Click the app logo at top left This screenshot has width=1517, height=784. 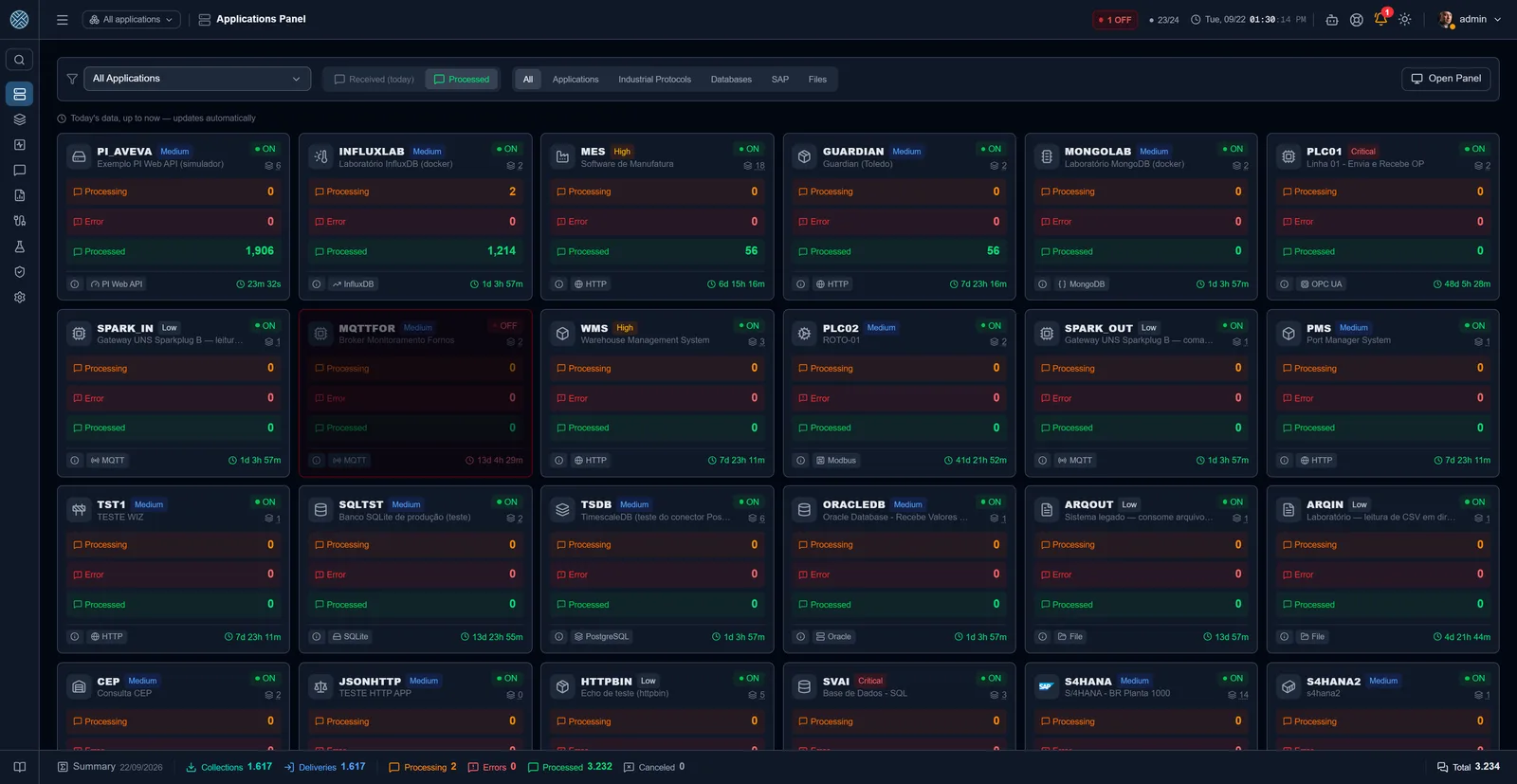[x=19, y=19]
